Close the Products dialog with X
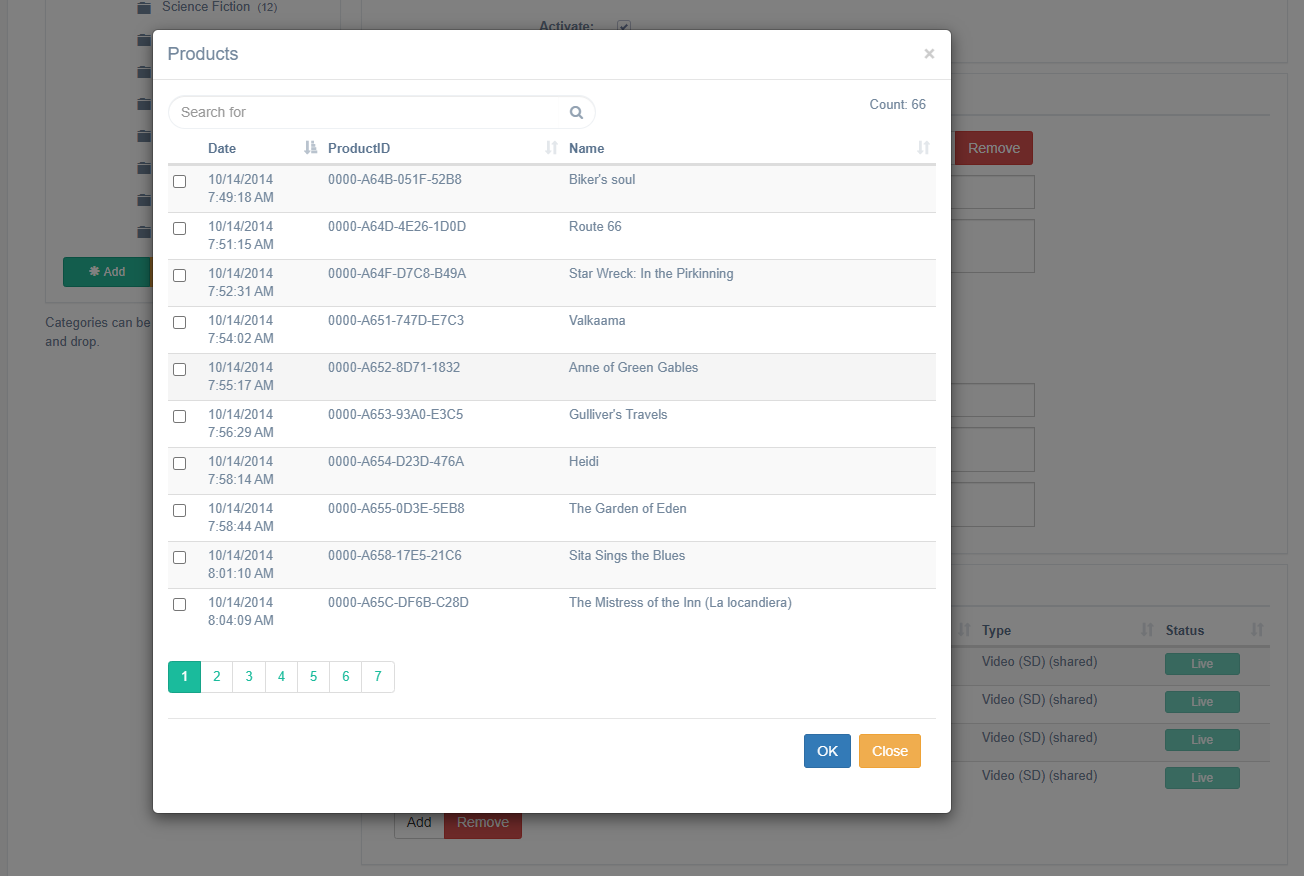Viewport: 1304px width, 876px height. 929,54
